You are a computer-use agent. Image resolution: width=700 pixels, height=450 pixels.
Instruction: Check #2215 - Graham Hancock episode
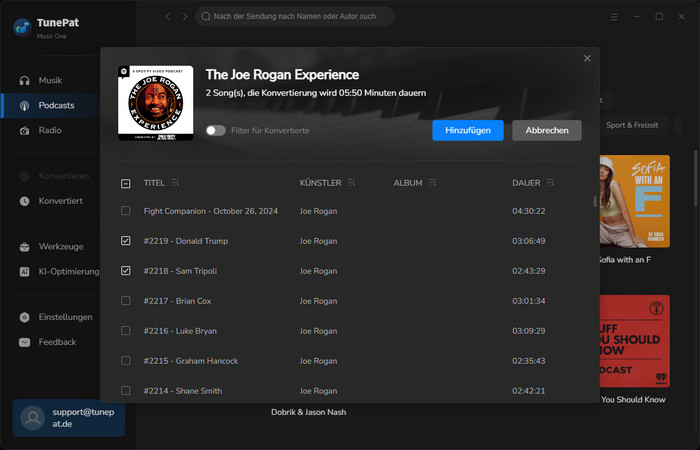126,360
